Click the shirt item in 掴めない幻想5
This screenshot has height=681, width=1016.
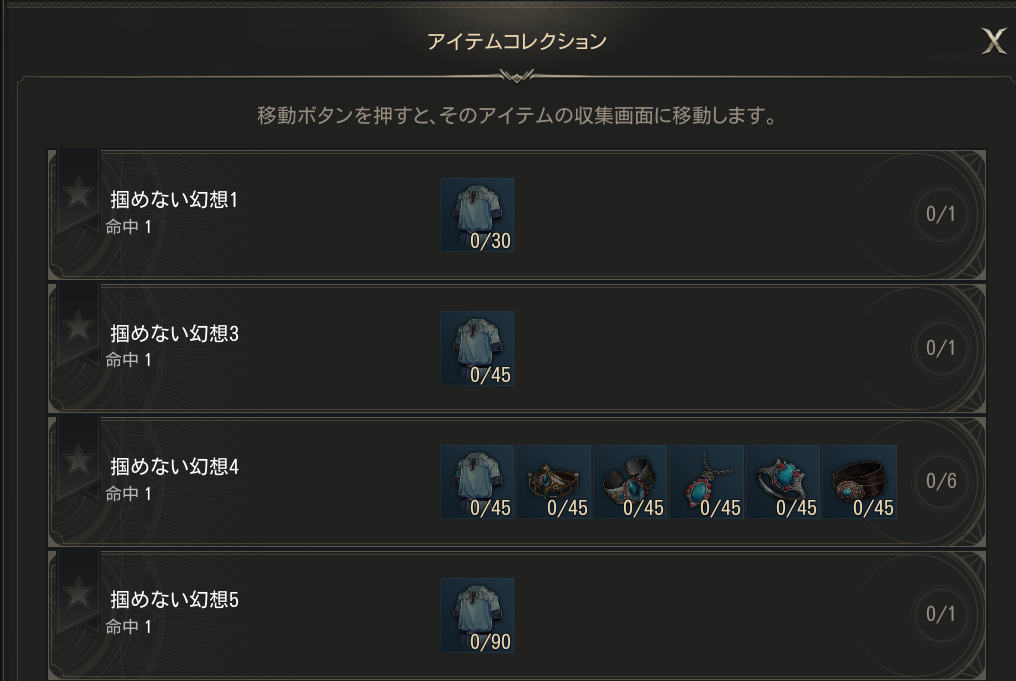[x=477, y=614]
